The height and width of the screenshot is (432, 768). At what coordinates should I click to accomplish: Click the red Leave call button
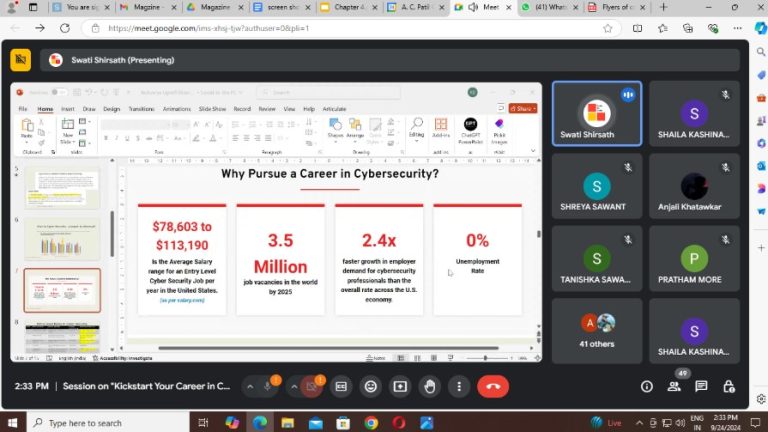(492, 386)
